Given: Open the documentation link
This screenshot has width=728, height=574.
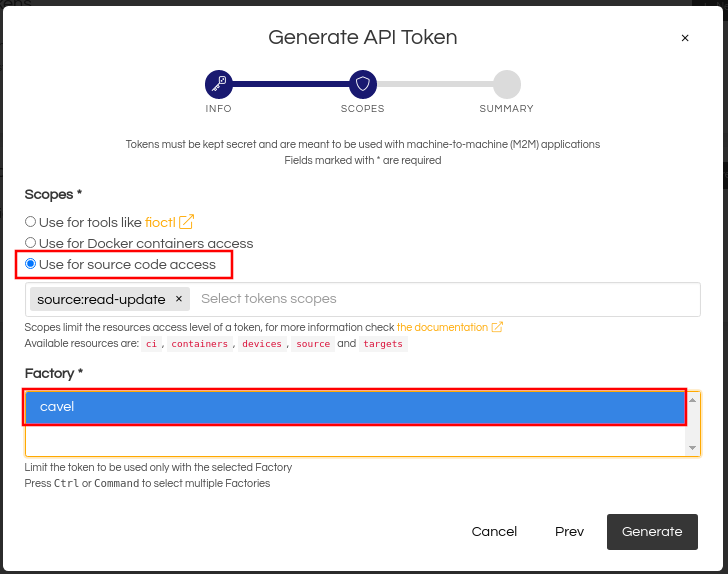Looking at the screenshot, I should (x=442, y=327).
